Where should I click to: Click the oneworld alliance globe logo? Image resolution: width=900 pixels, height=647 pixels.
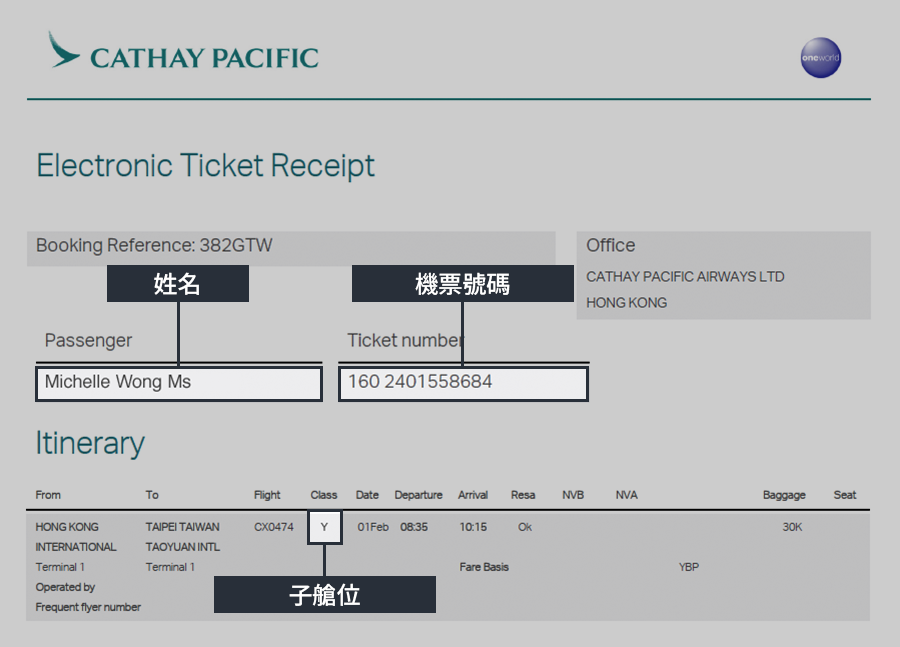coord(821,58)
